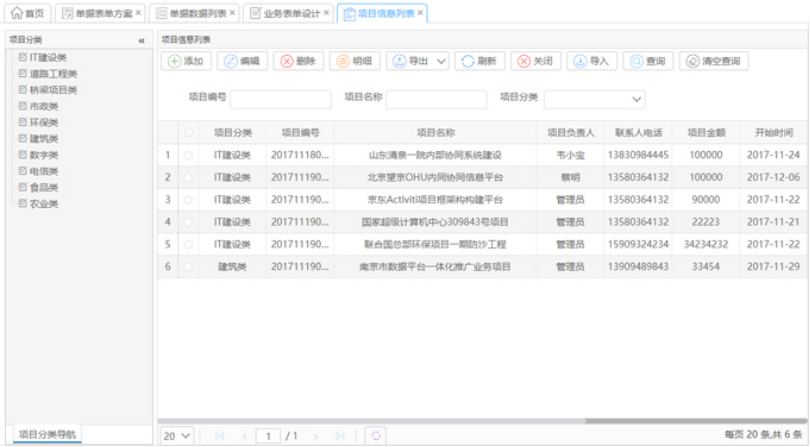The image size is (810, 447).
Task: Click the 清空查询 clear query button
Action: click(x=714, y=61)
